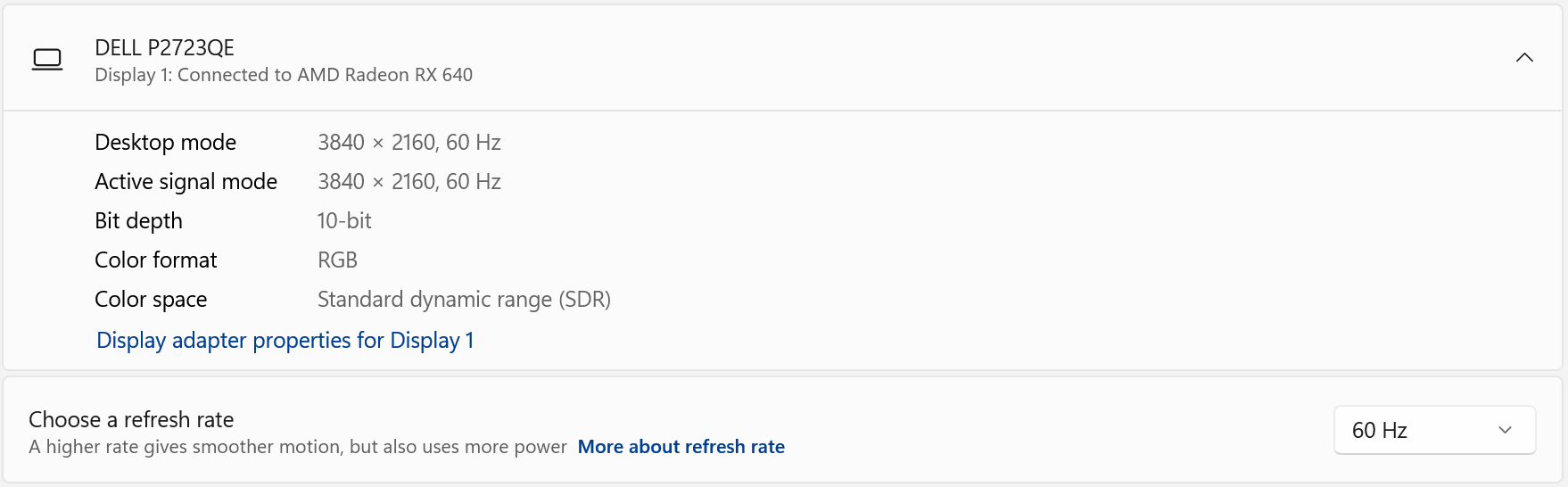The height and width of the screenshot is (487, 1568).
Task: Select the Desktop mode label
Action: click(166, 143)
